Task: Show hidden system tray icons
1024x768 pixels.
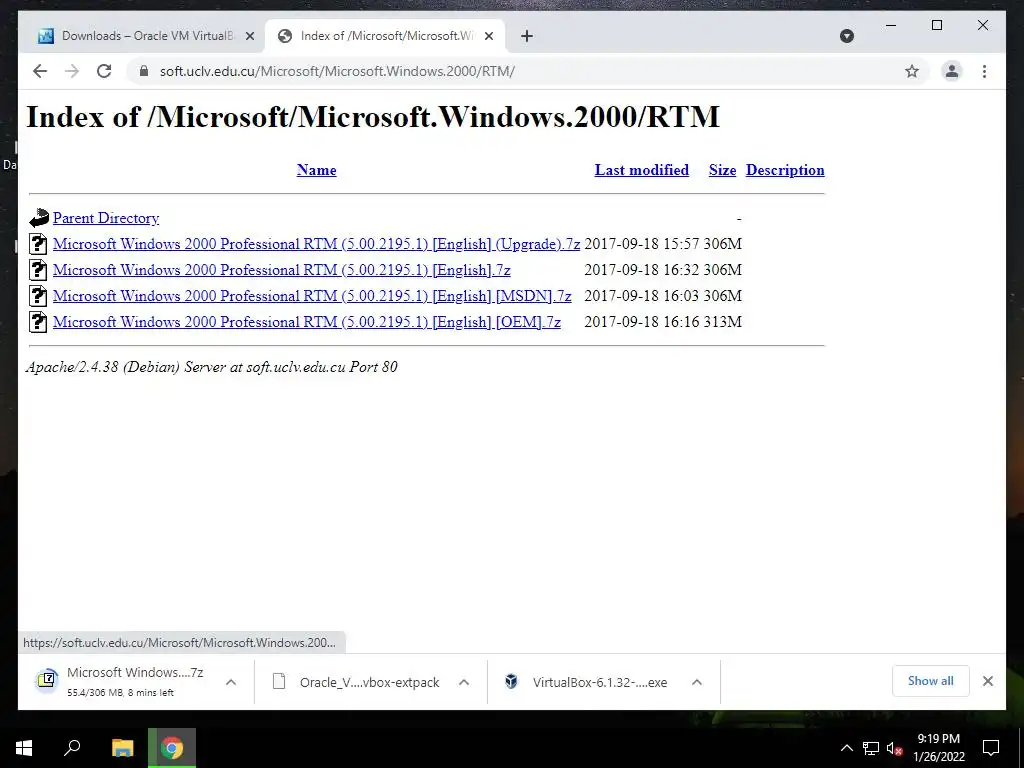Action: (846, 748)
